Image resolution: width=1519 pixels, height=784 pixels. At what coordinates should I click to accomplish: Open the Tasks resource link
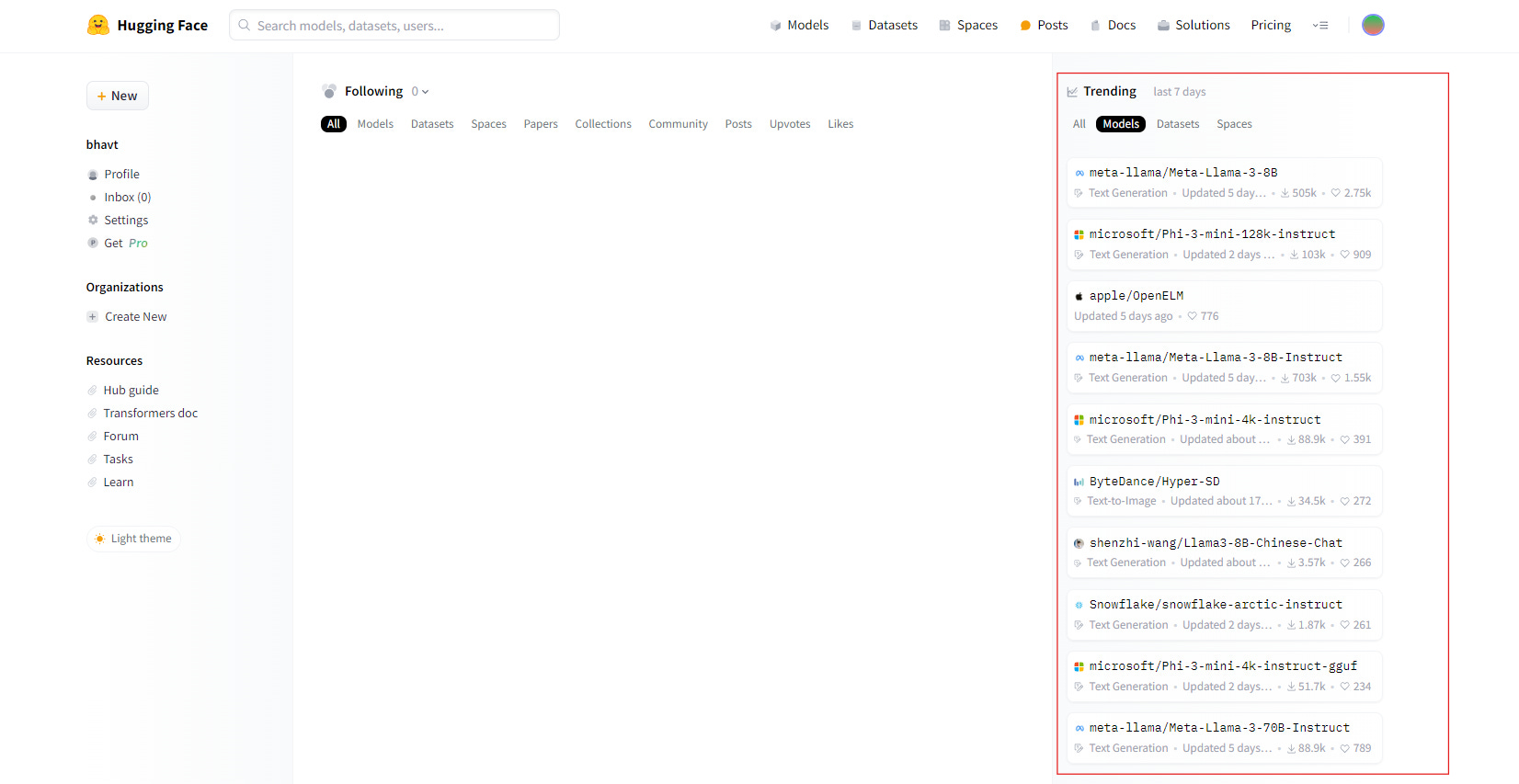tap(109, 460)
